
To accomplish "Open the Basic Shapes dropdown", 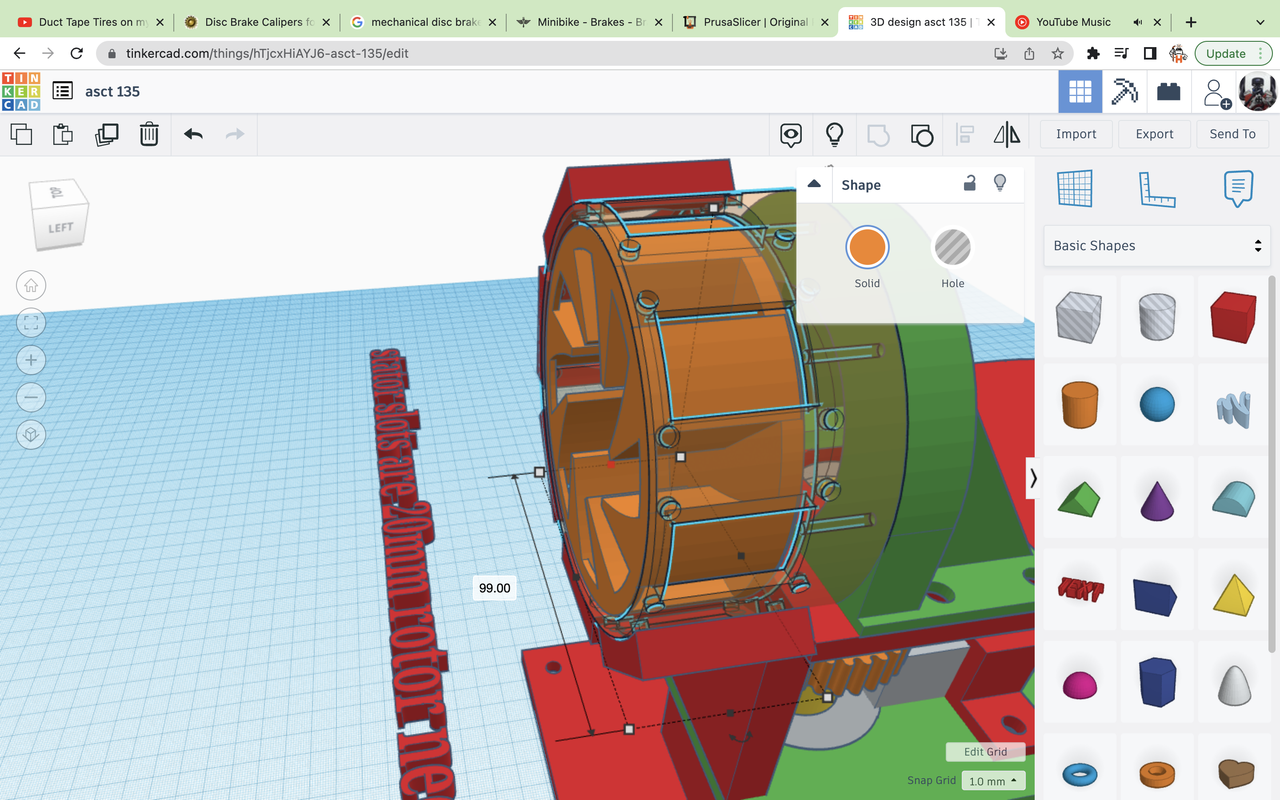I will tap(1157, 246).
